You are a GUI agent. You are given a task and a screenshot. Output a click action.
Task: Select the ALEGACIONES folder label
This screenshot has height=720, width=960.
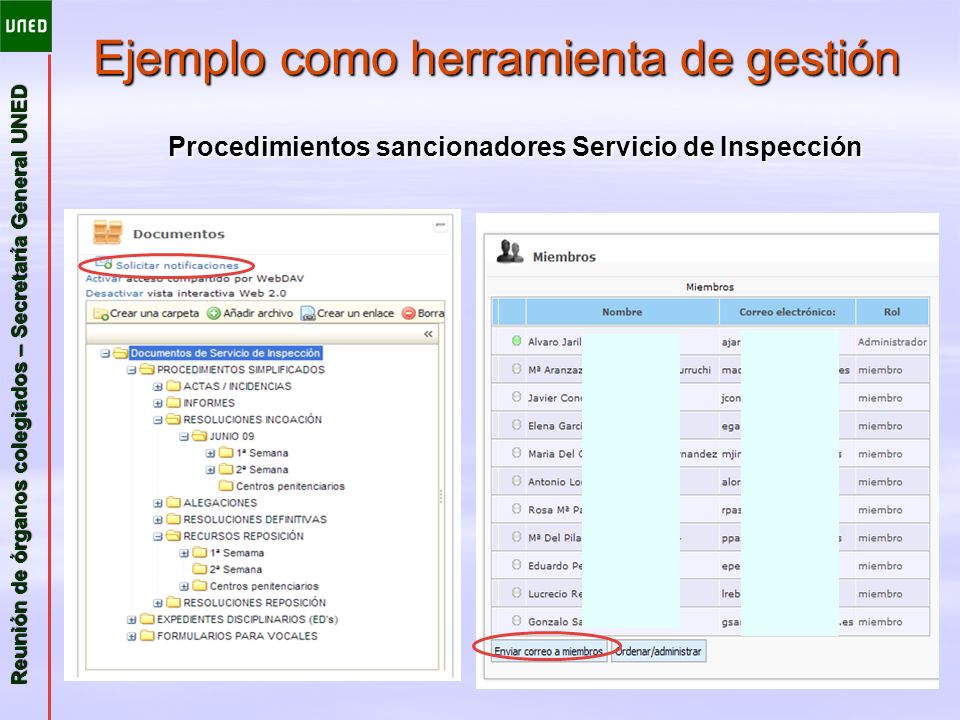[220, 503]
